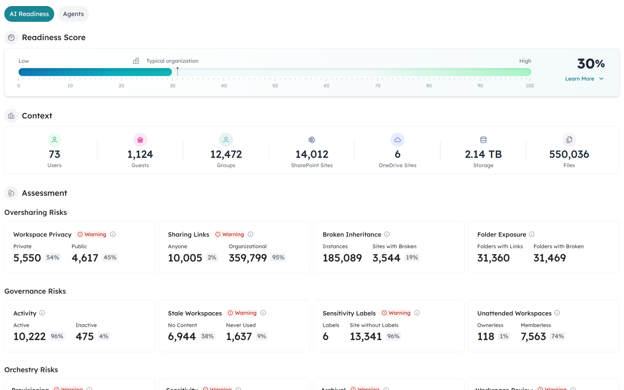The width and height of the screenshot is (624, 390).
Task: Click the Oversharing Risks heading
Action: [35, 213]
